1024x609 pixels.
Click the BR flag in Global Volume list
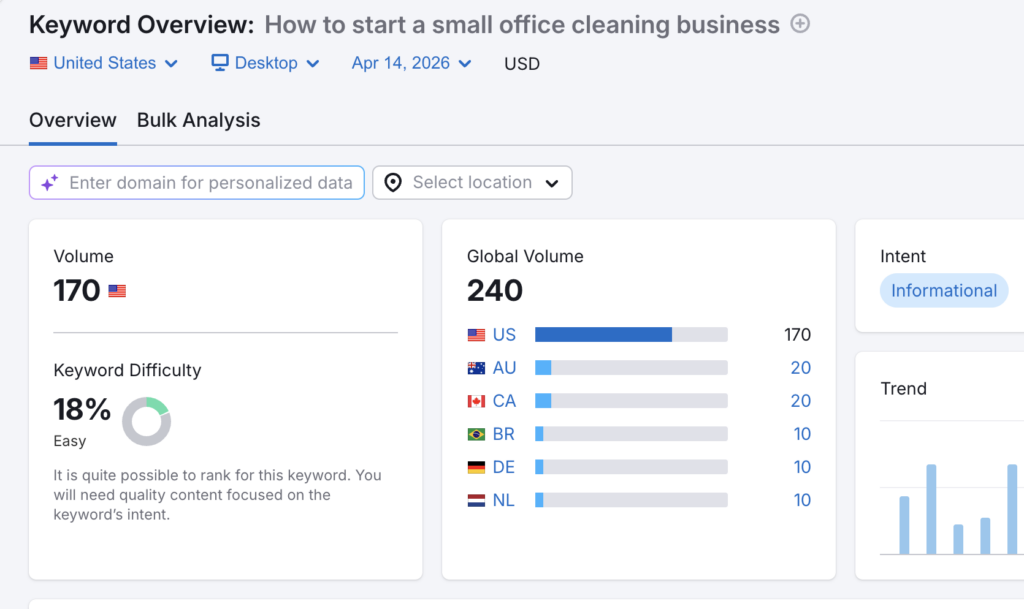(x=475, y=433)
